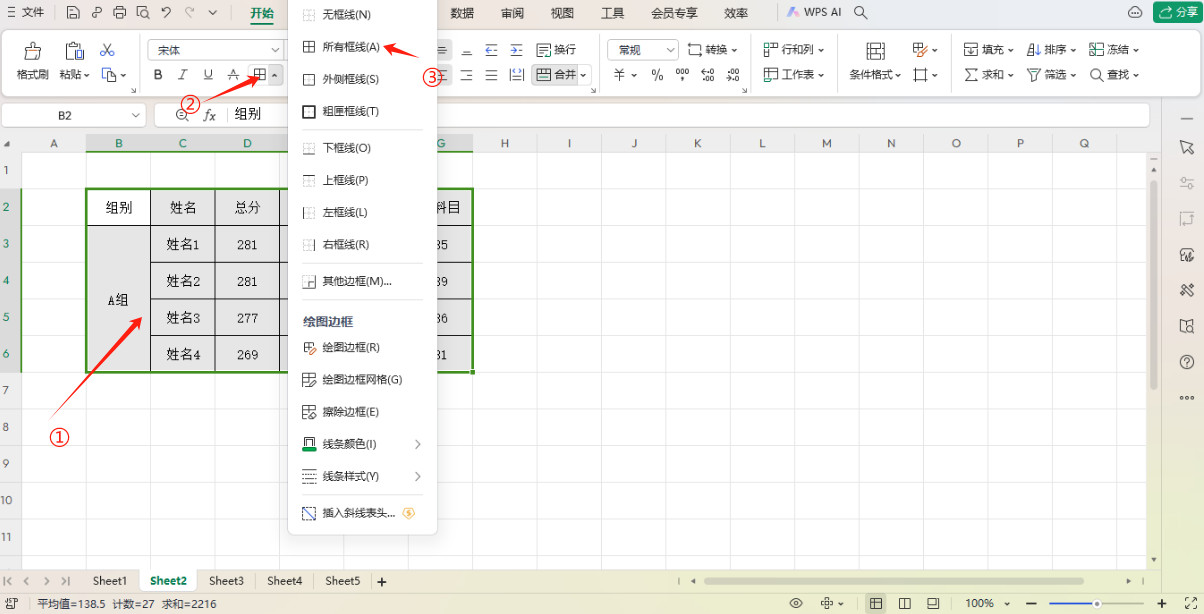Viewport: 1204px width, 614px height.
Task: Click the borders grid icon in ribbon
Action: (259, 75)
